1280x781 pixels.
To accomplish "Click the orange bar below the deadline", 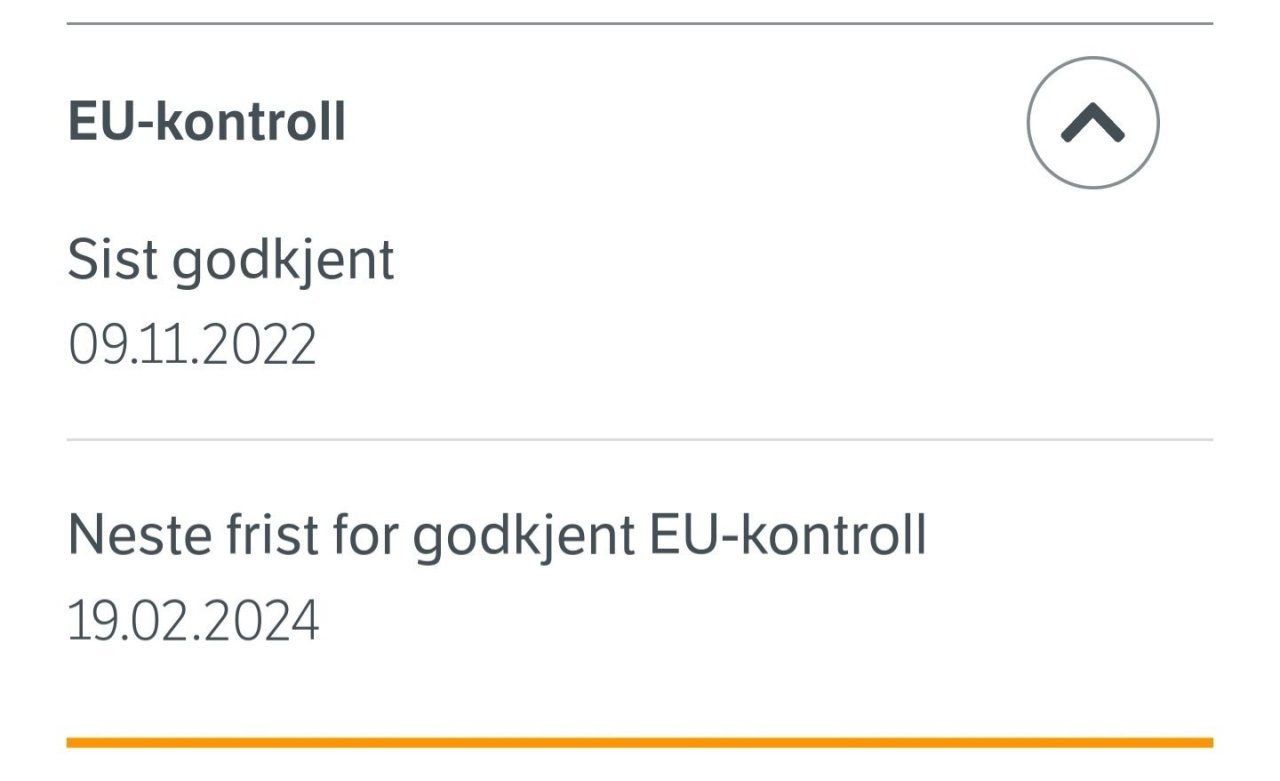I will click(640, 743).
